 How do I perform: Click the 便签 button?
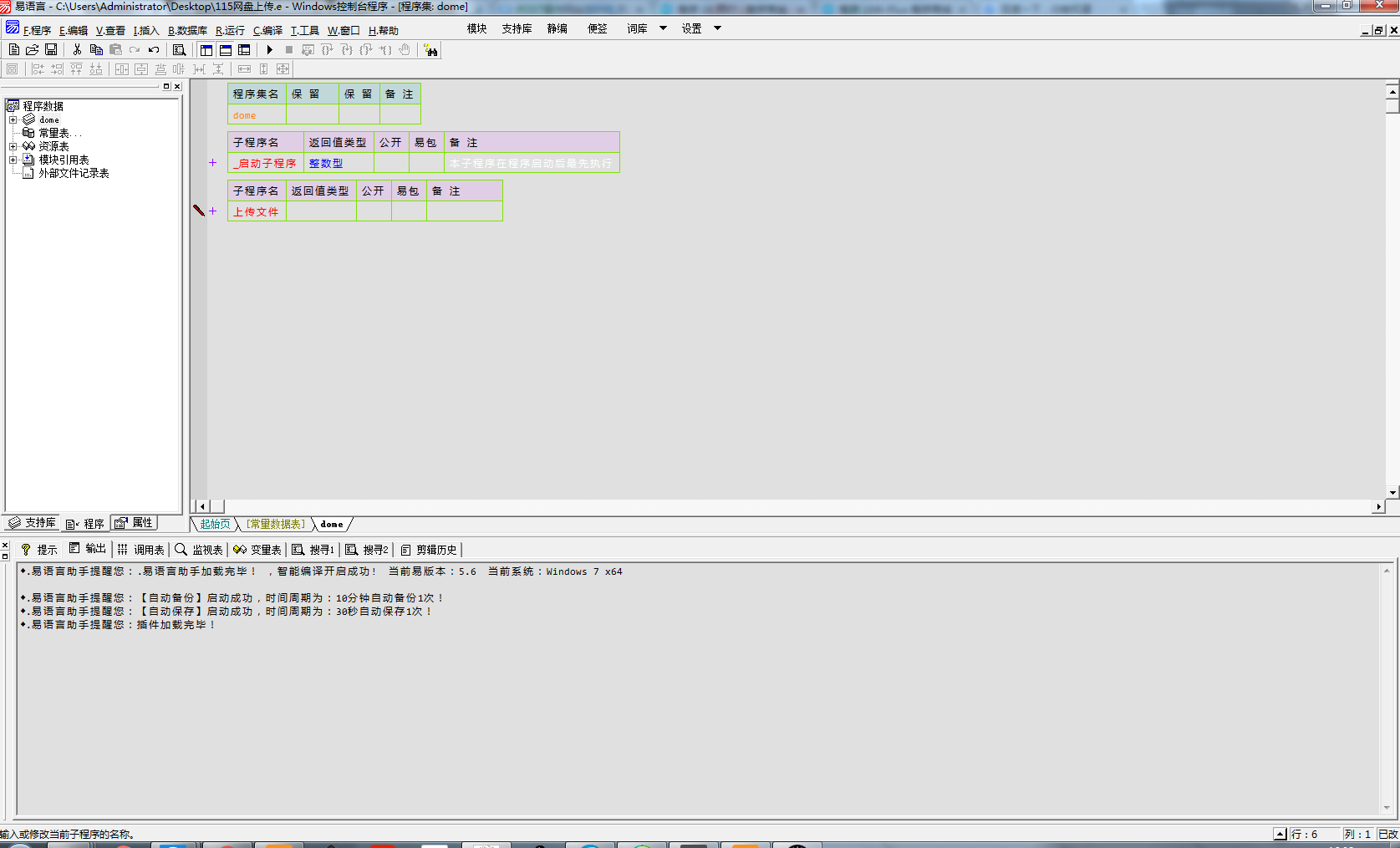(597, 28)
